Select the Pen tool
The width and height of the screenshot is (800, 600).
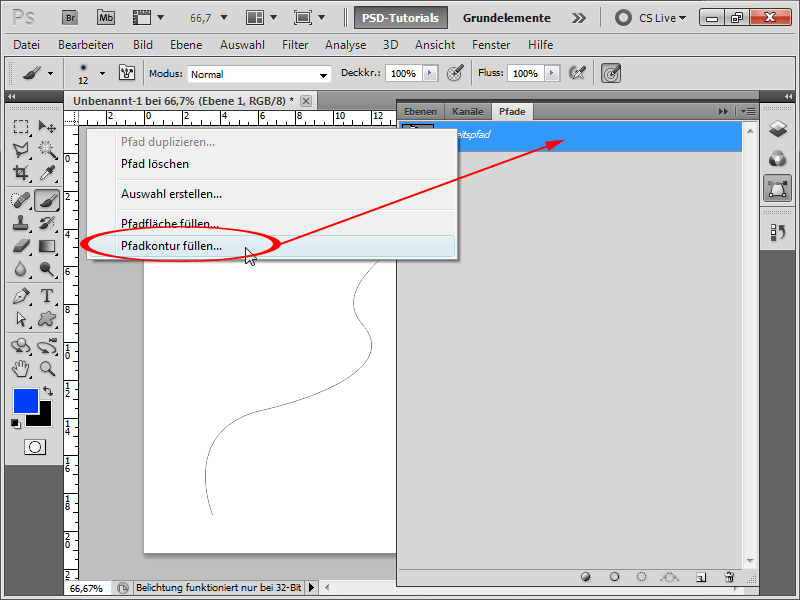point(21,296)
